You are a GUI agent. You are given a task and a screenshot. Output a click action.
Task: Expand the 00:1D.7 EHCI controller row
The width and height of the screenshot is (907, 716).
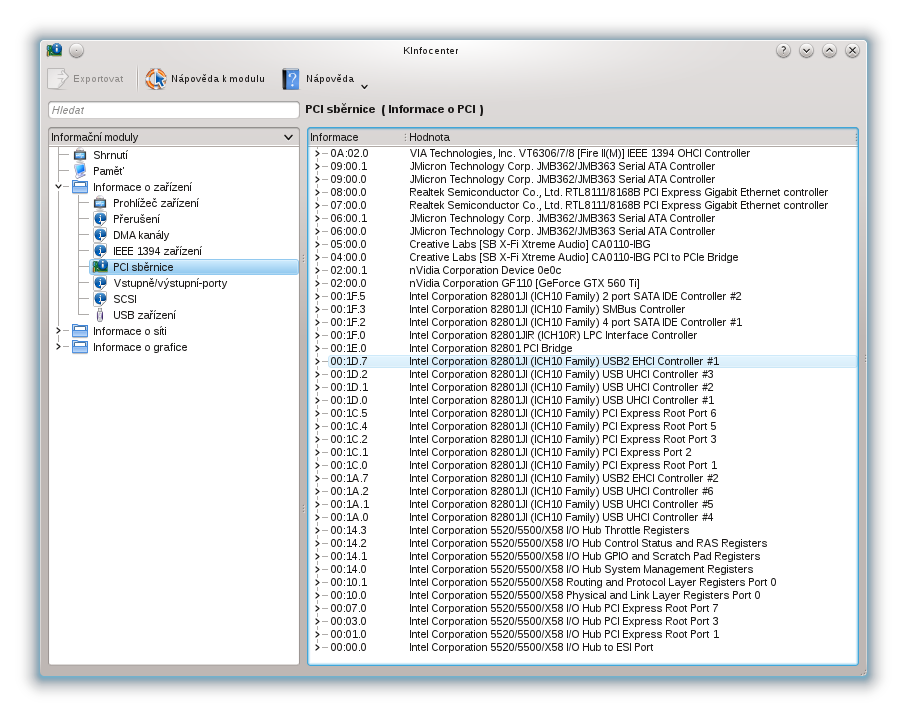tap(317, 361)
